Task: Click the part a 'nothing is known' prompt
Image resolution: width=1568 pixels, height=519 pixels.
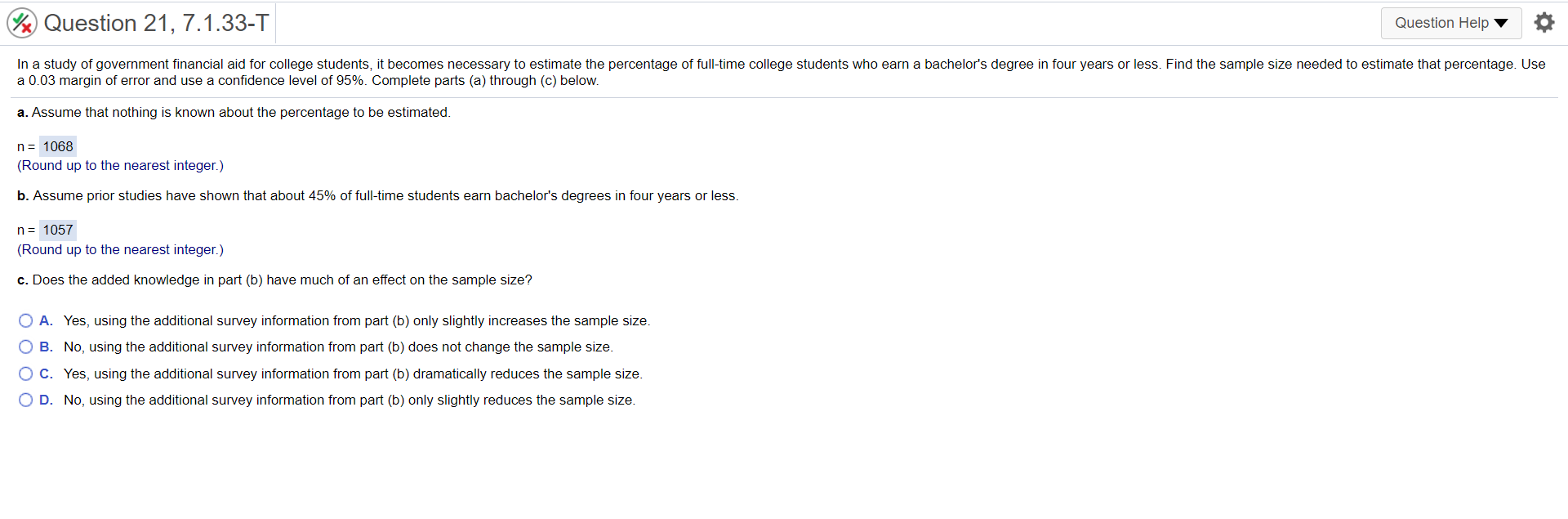Action: [x=234, y=112]
